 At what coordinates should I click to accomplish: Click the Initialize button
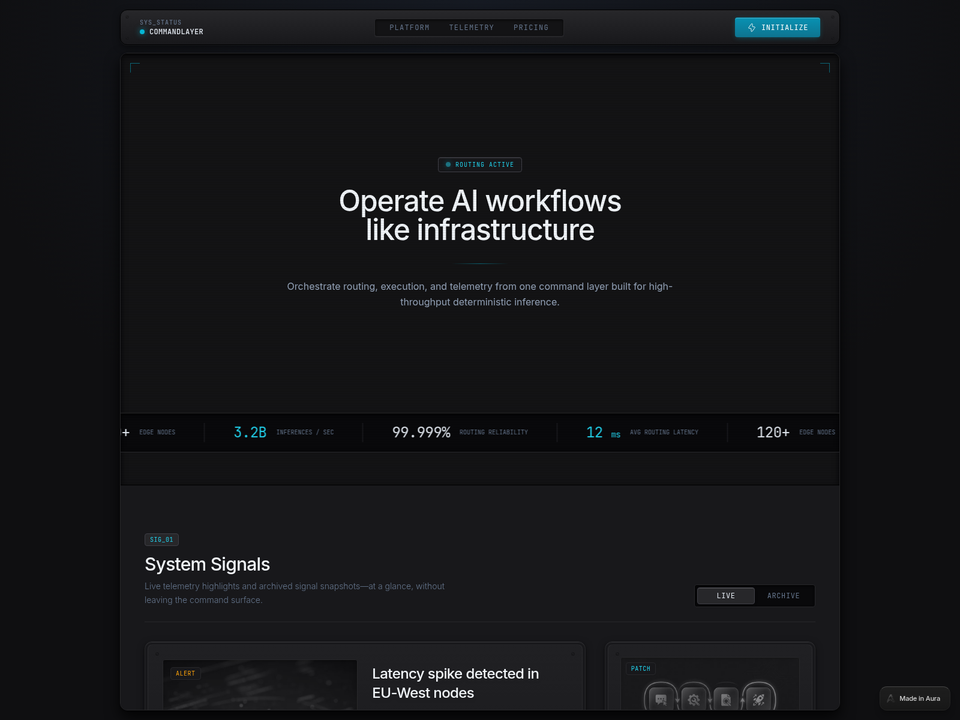pyautogui.click(x=777, y=28)
